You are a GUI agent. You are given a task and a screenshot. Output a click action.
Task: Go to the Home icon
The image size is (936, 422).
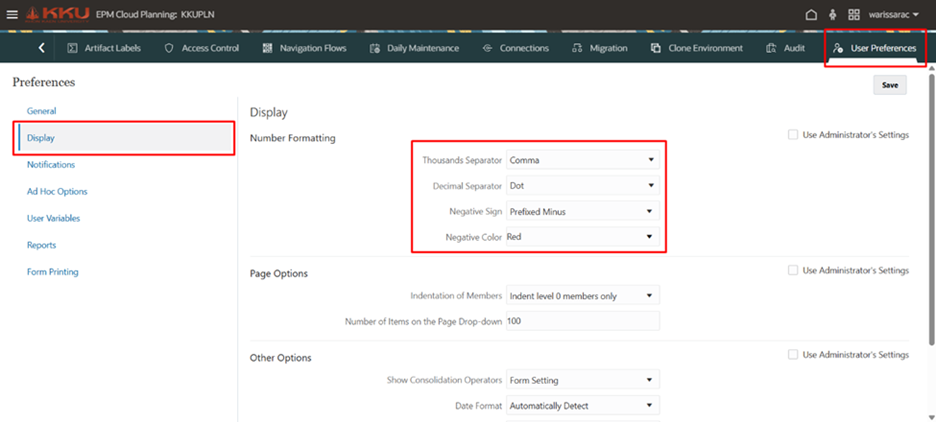coord(811,15)
